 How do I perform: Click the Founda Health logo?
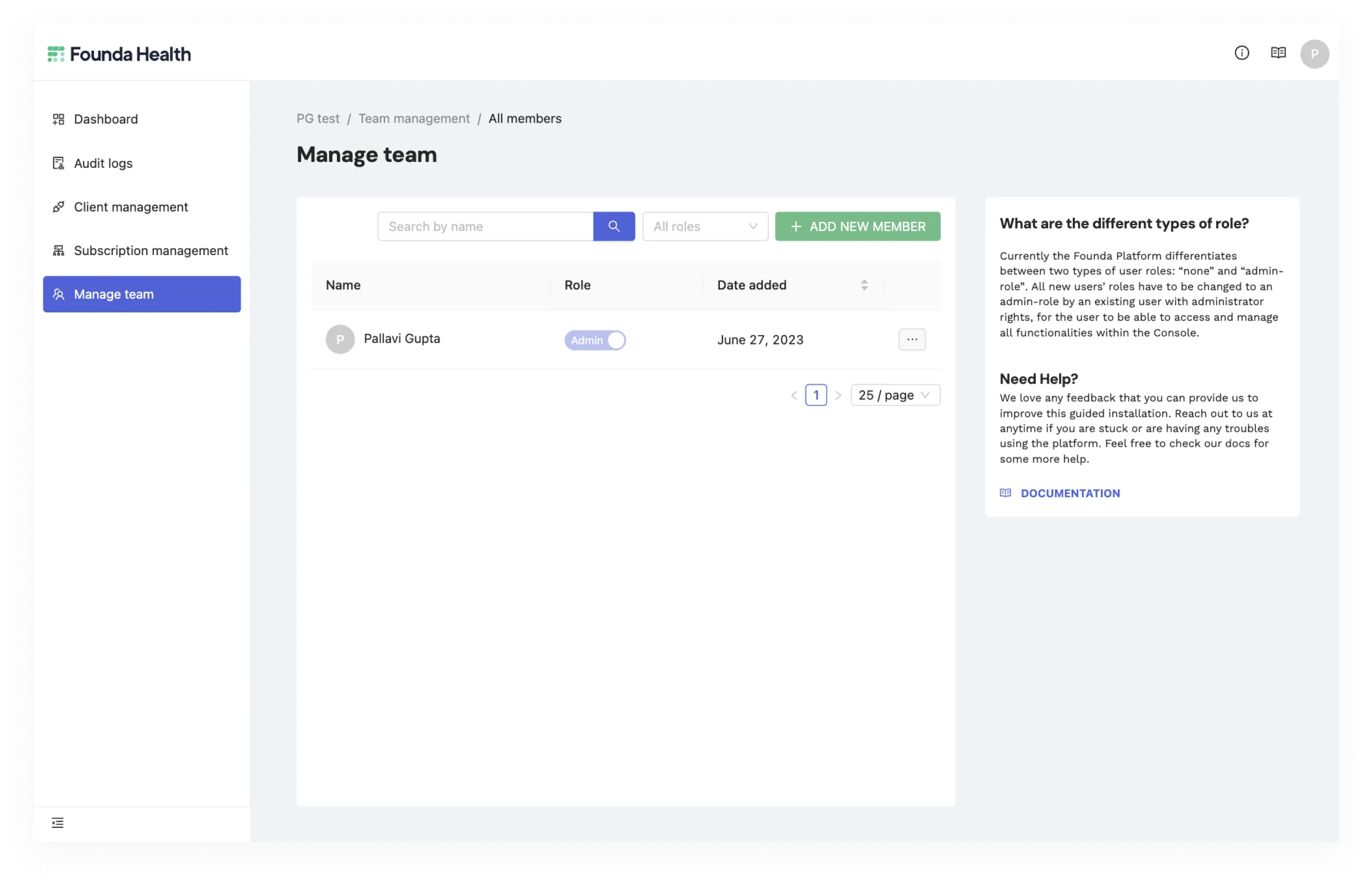(x=119, y=54)
